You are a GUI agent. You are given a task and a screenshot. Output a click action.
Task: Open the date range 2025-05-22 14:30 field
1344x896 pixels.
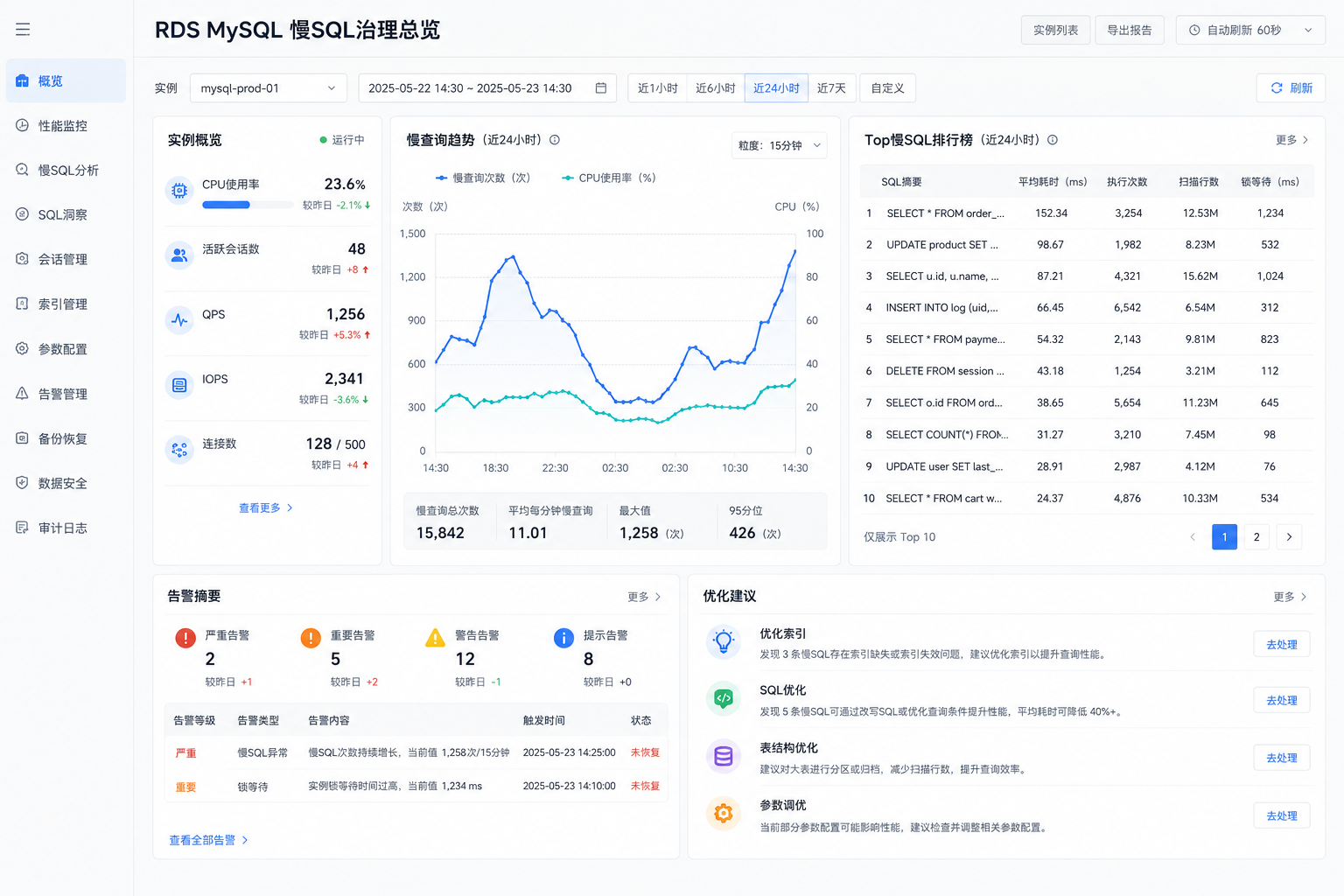pyautogui.click(x=487, y=88)
